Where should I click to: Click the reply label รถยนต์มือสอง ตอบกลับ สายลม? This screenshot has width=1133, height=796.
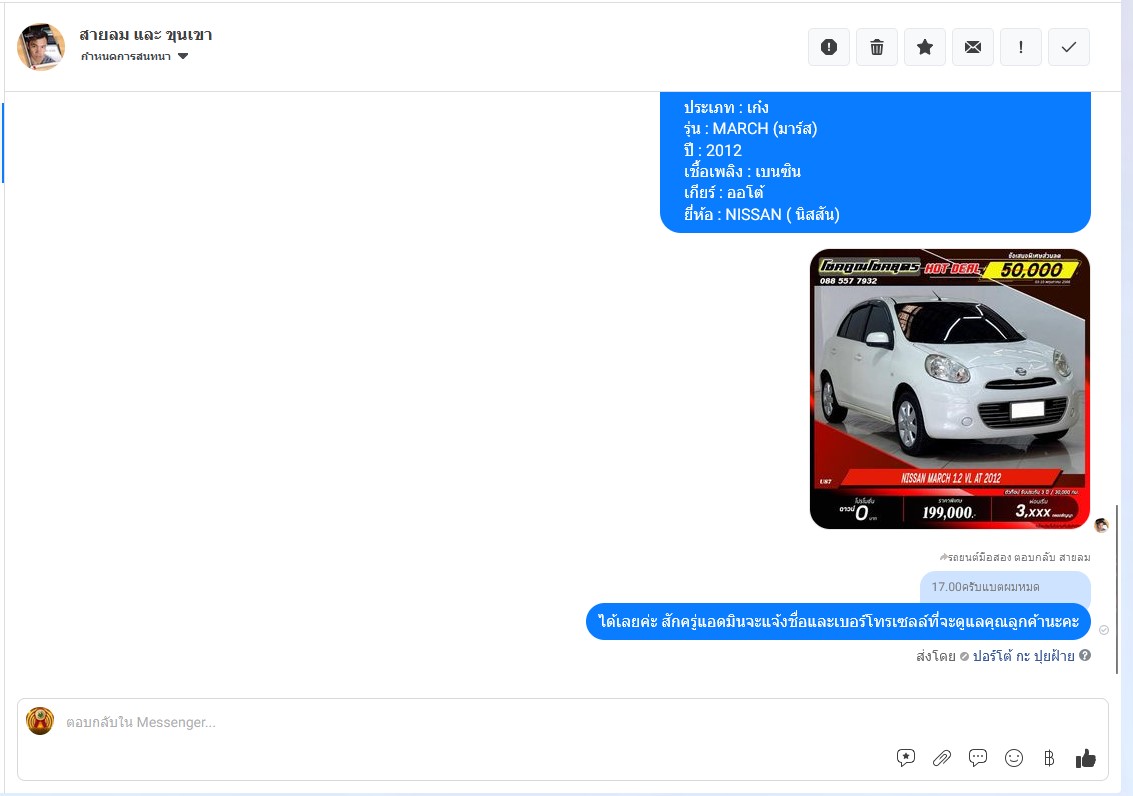[1014, 557]
